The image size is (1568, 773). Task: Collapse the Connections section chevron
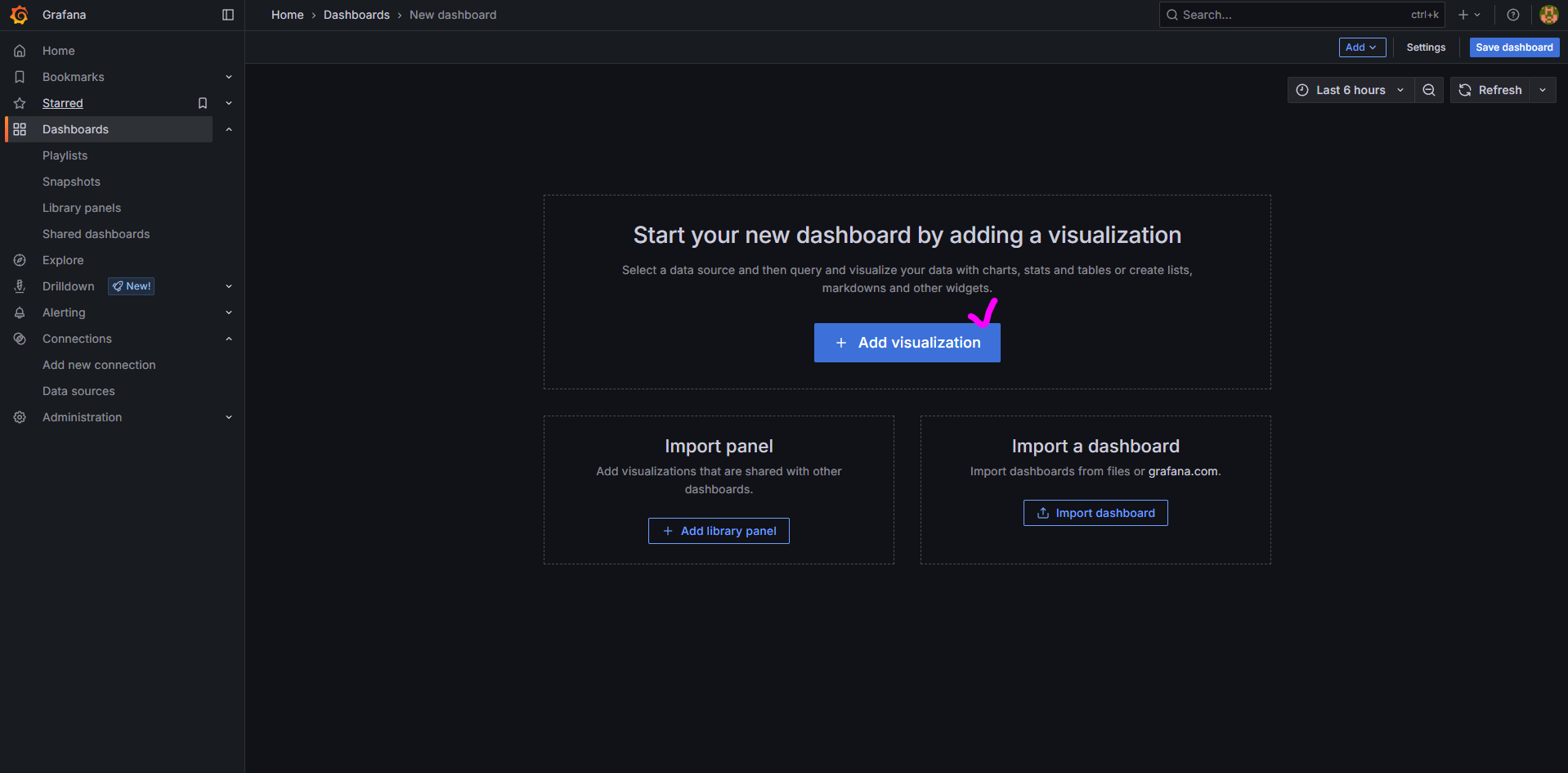[229, 339]
